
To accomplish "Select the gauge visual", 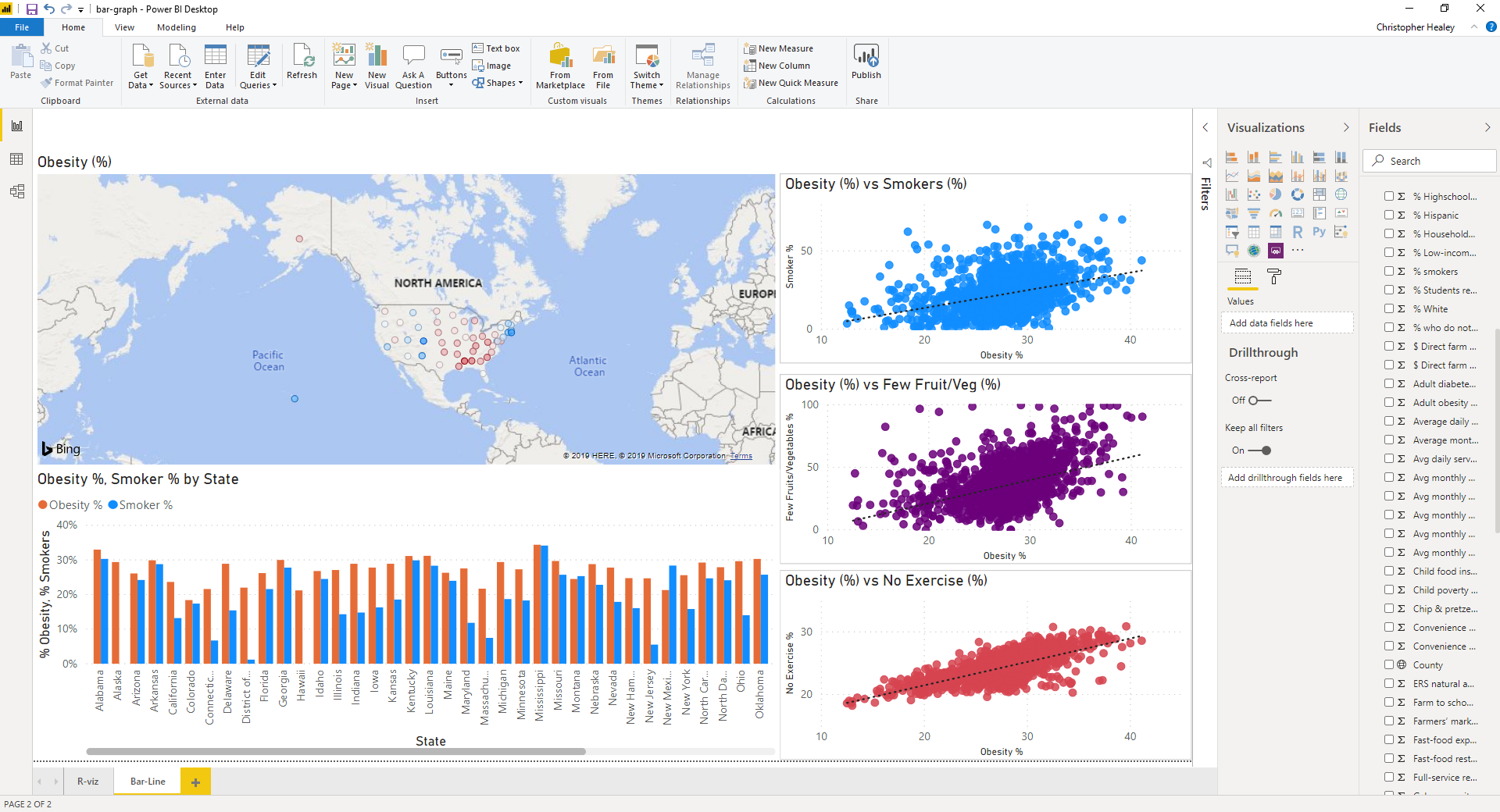I will [x=1276, y=213].
